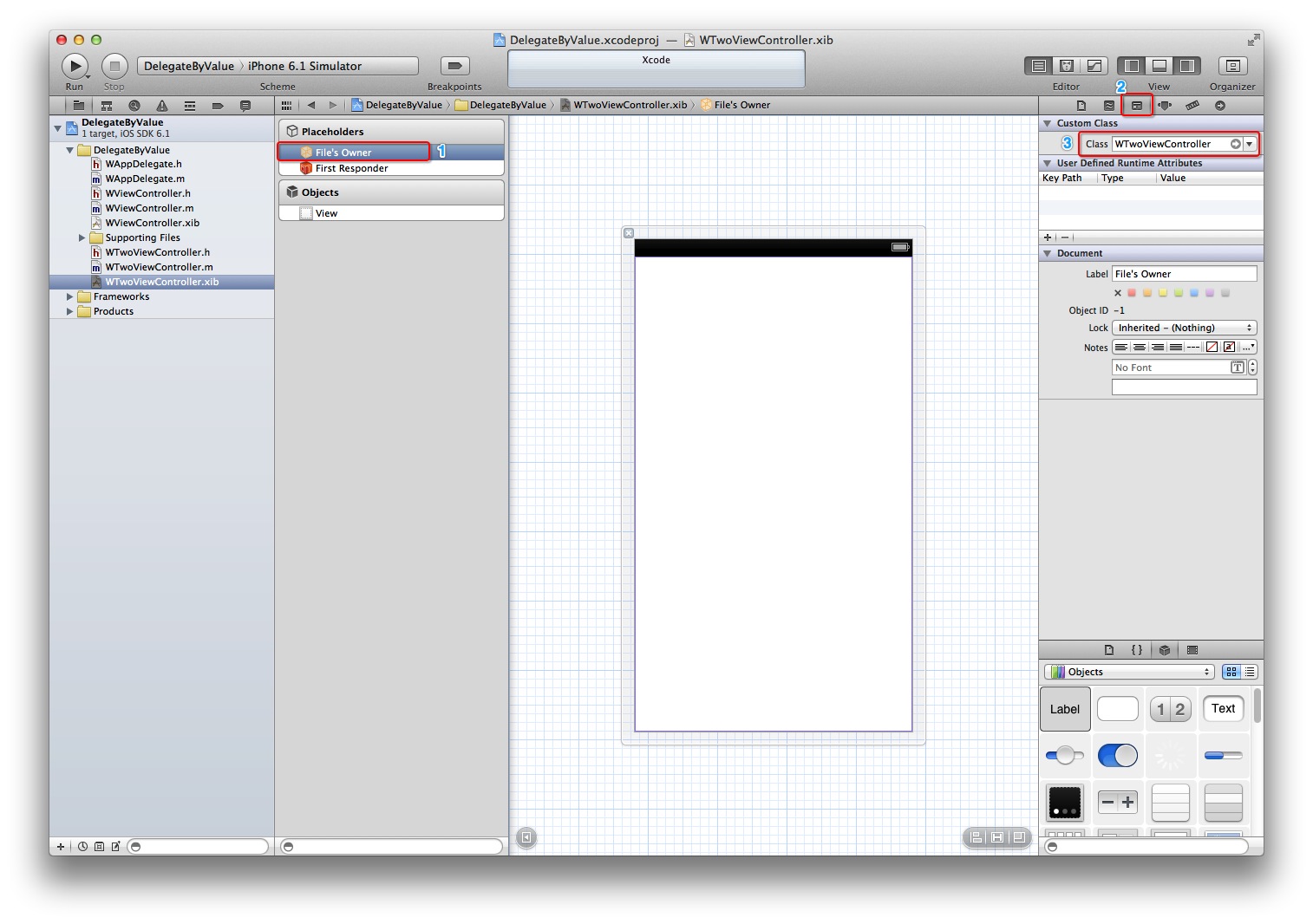Open the Connections inspector arrow icon
Screen dimensions: 1313x924
click(x=1219, y=106)
